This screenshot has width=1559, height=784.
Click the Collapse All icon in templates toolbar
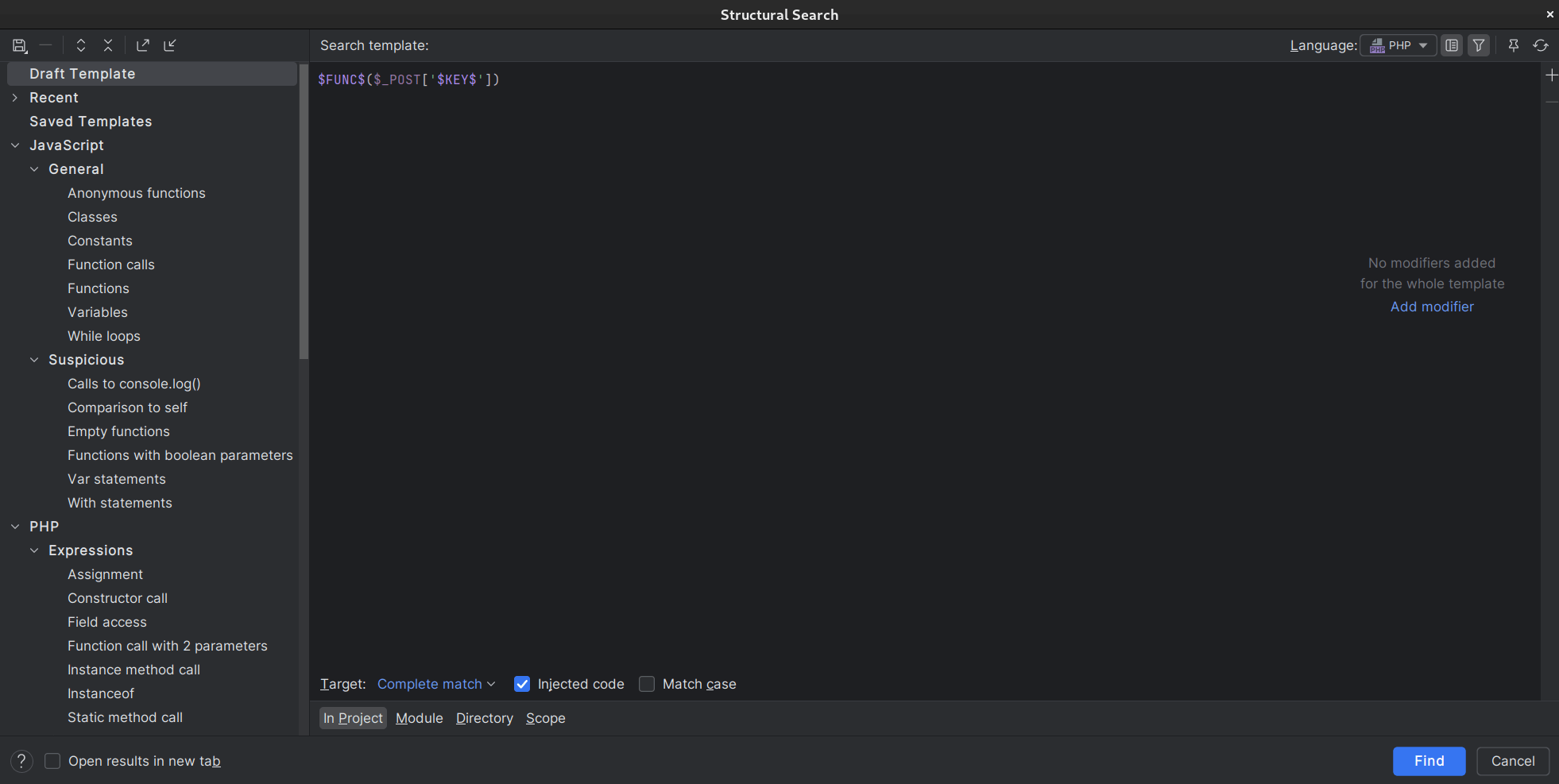pos(108,45)
